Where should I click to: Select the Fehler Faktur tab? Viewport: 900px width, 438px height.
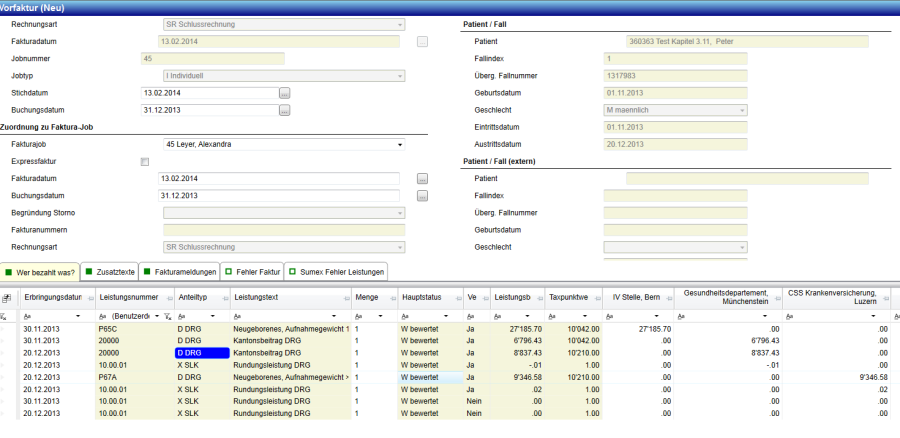pos(254,271)
